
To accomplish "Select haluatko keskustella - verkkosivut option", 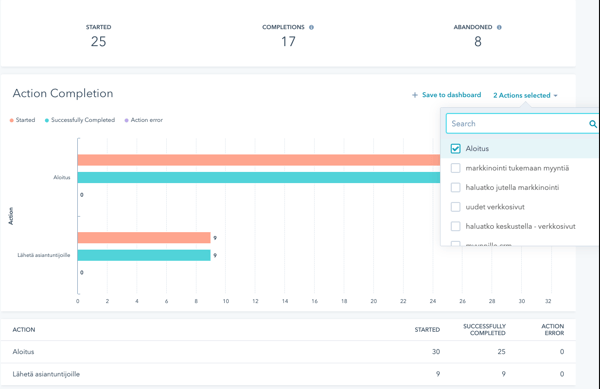I will coord(520,226).
